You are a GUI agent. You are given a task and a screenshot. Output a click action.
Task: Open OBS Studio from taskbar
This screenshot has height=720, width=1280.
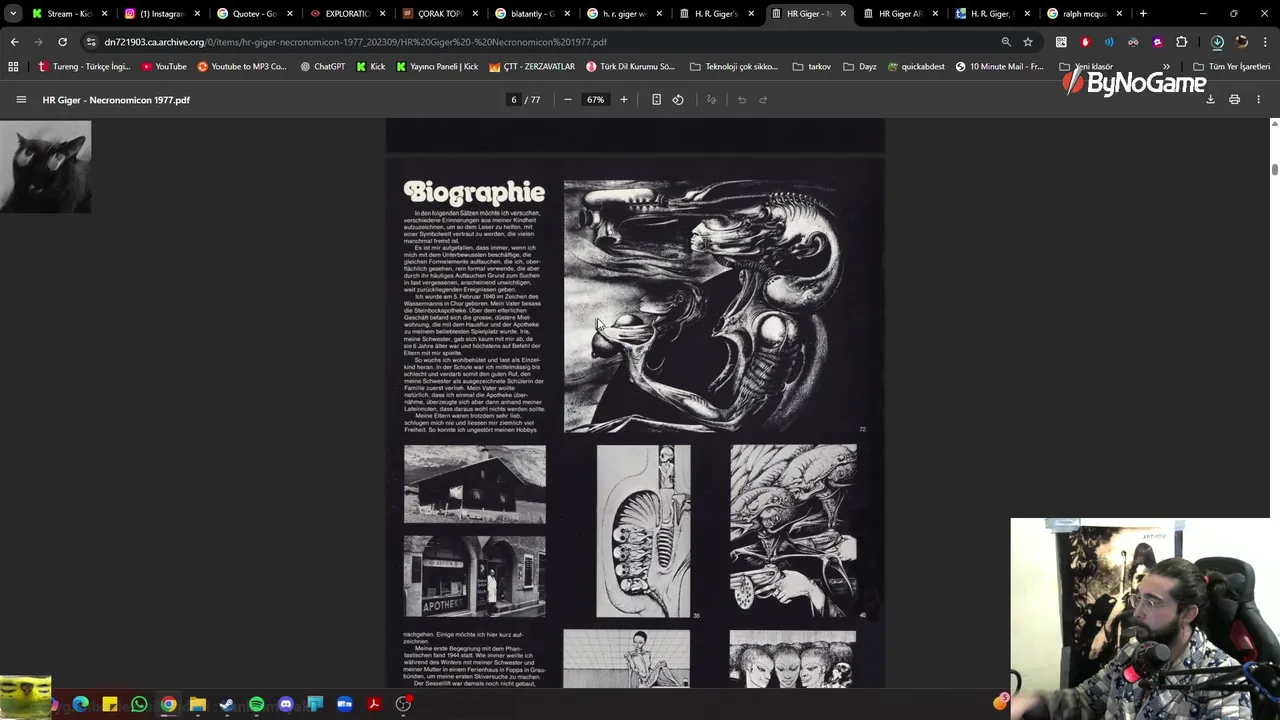click(x=403, y=704)
